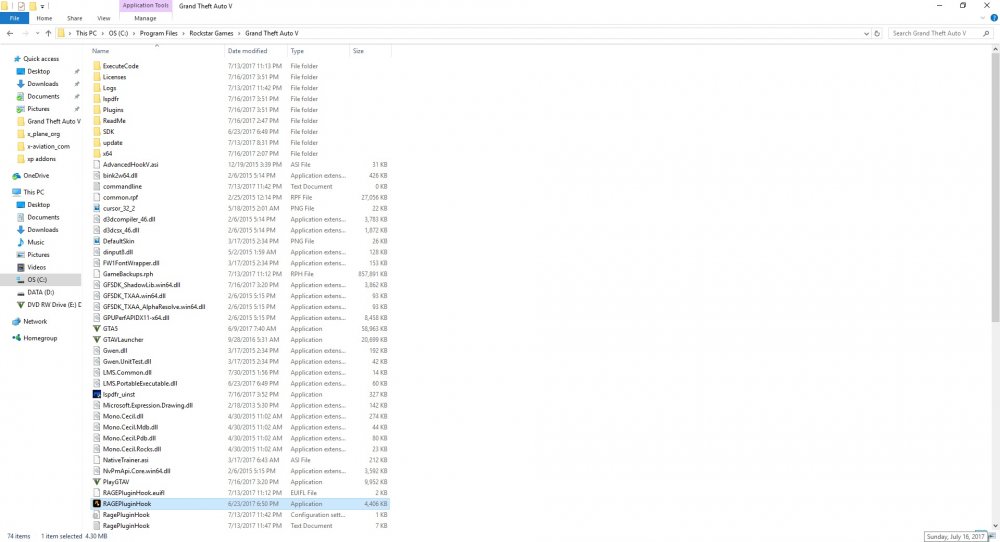Select RAGEPluginHook.eufl file
The width and height of the screenshot is (1000, 542).
[133, 493]
